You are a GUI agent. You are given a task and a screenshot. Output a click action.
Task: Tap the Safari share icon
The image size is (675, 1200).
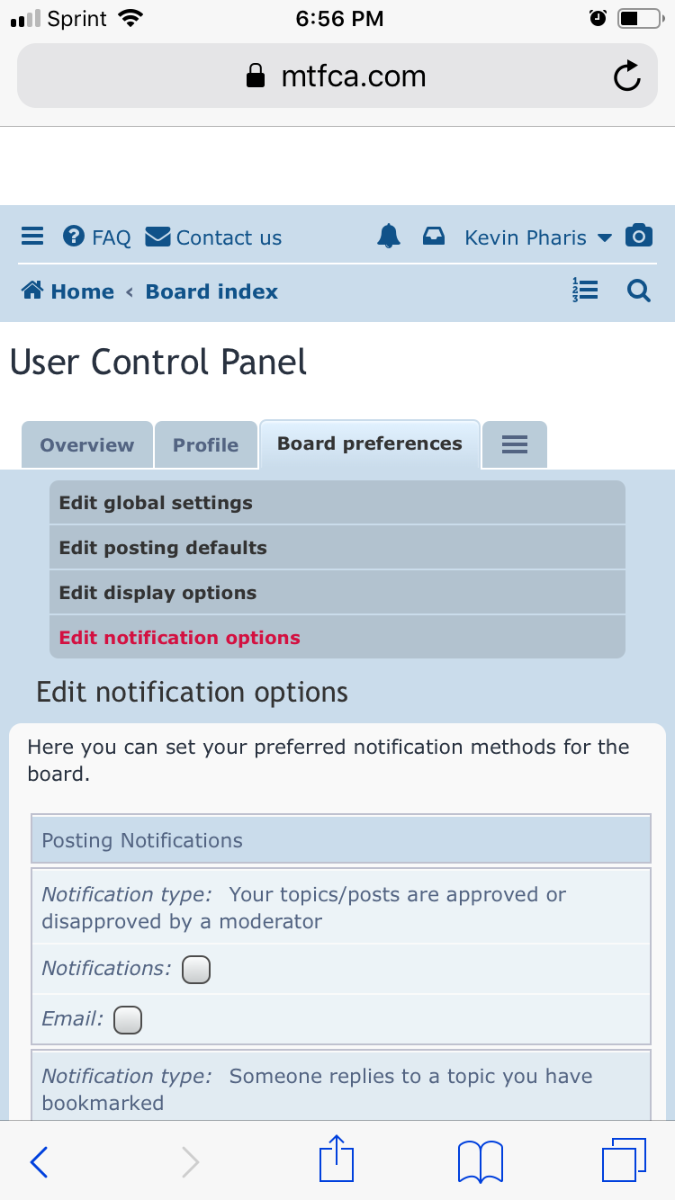point(337,1162)
